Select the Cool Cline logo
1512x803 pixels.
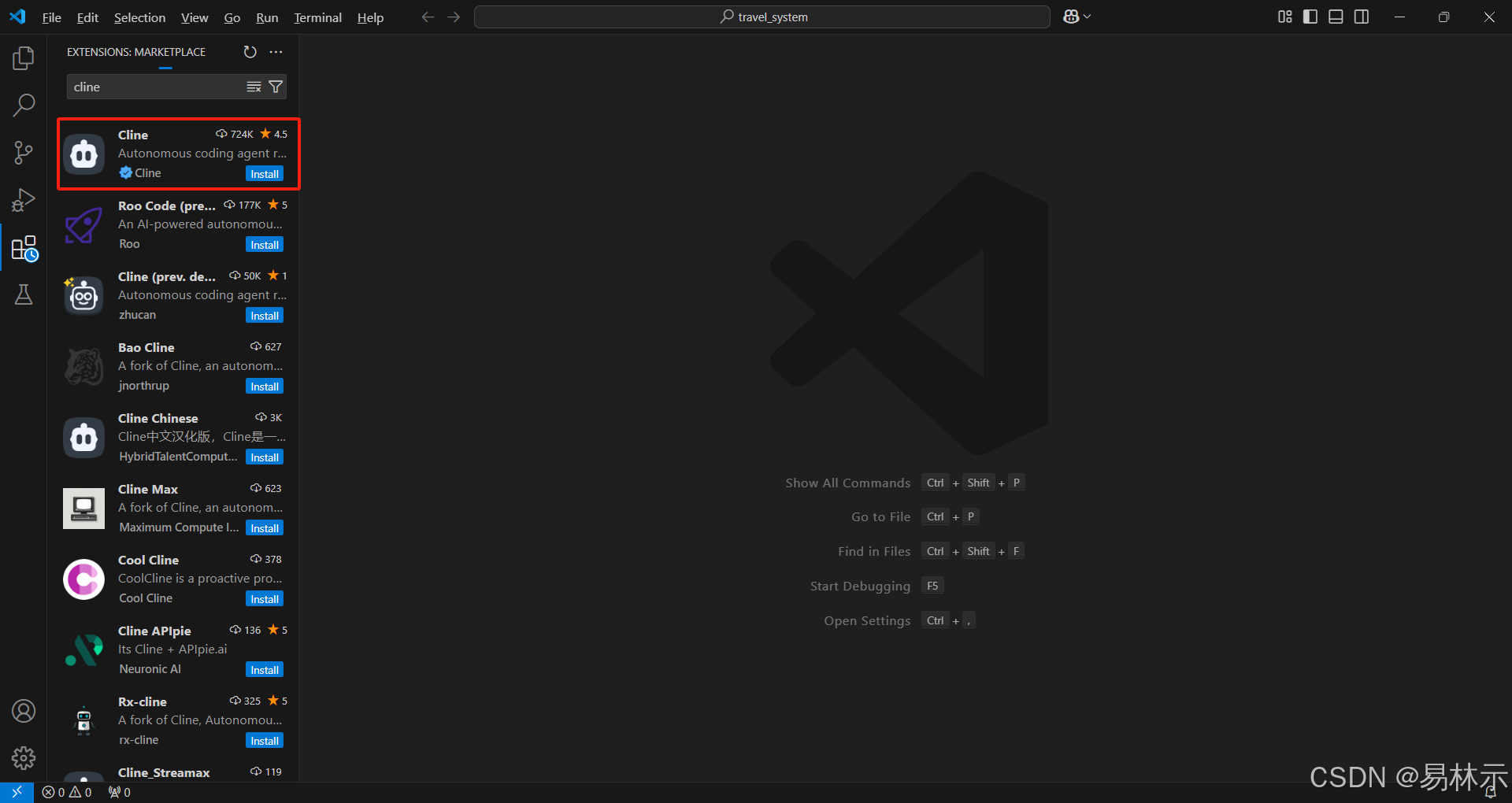[83, 579]
